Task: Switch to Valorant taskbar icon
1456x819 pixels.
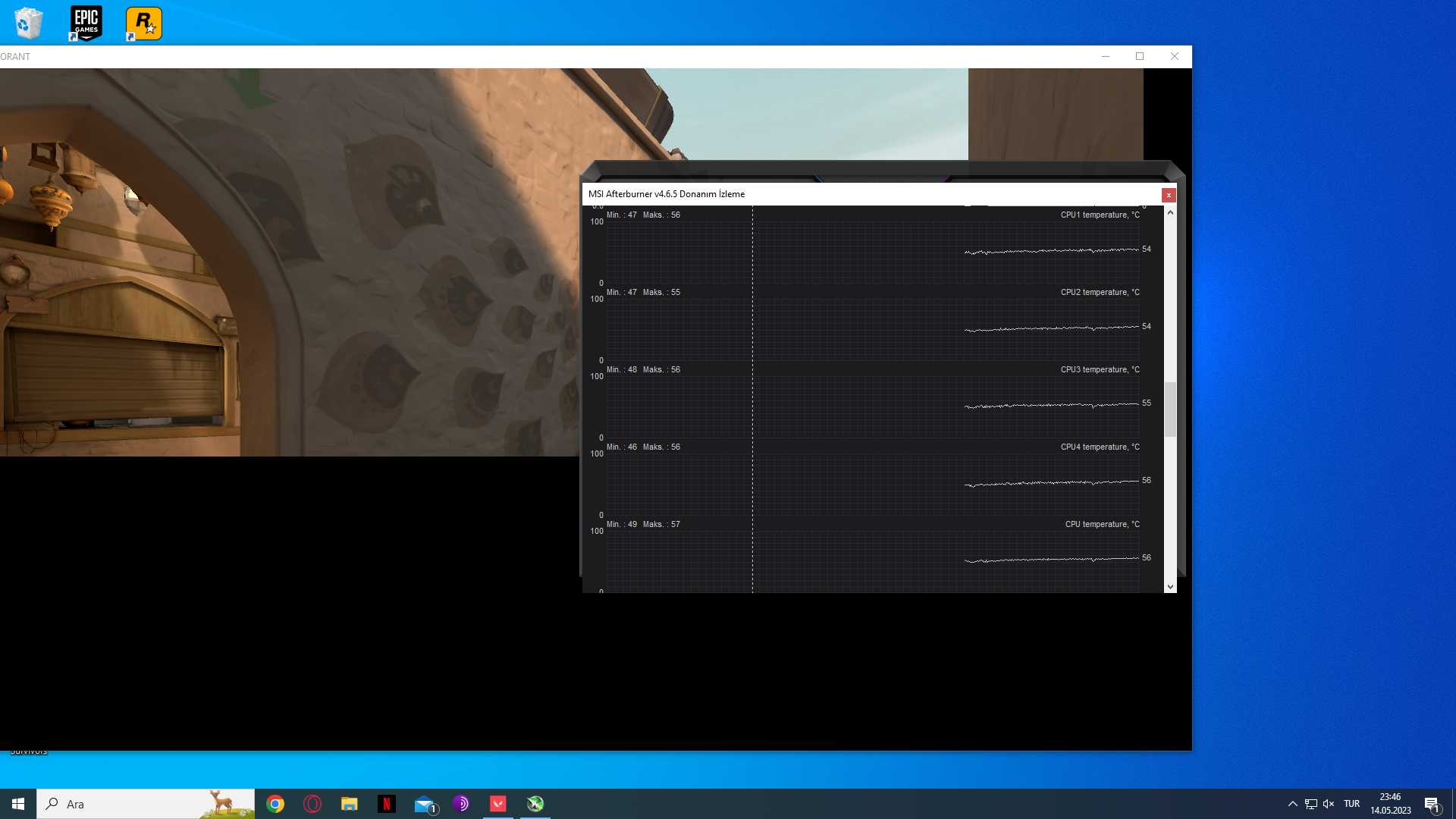Action: [x=498, y=804]
